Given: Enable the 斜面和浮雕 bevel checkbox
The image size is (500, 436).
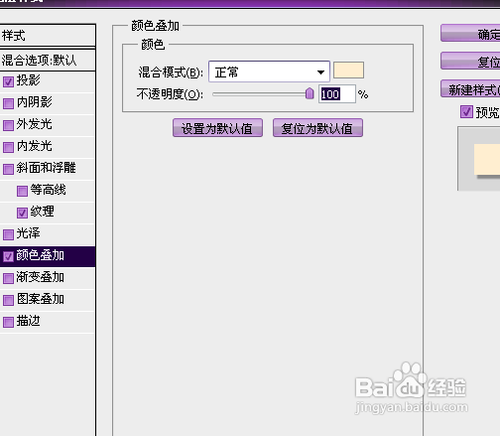Looking at the screenshot, I should coord(8,169).
